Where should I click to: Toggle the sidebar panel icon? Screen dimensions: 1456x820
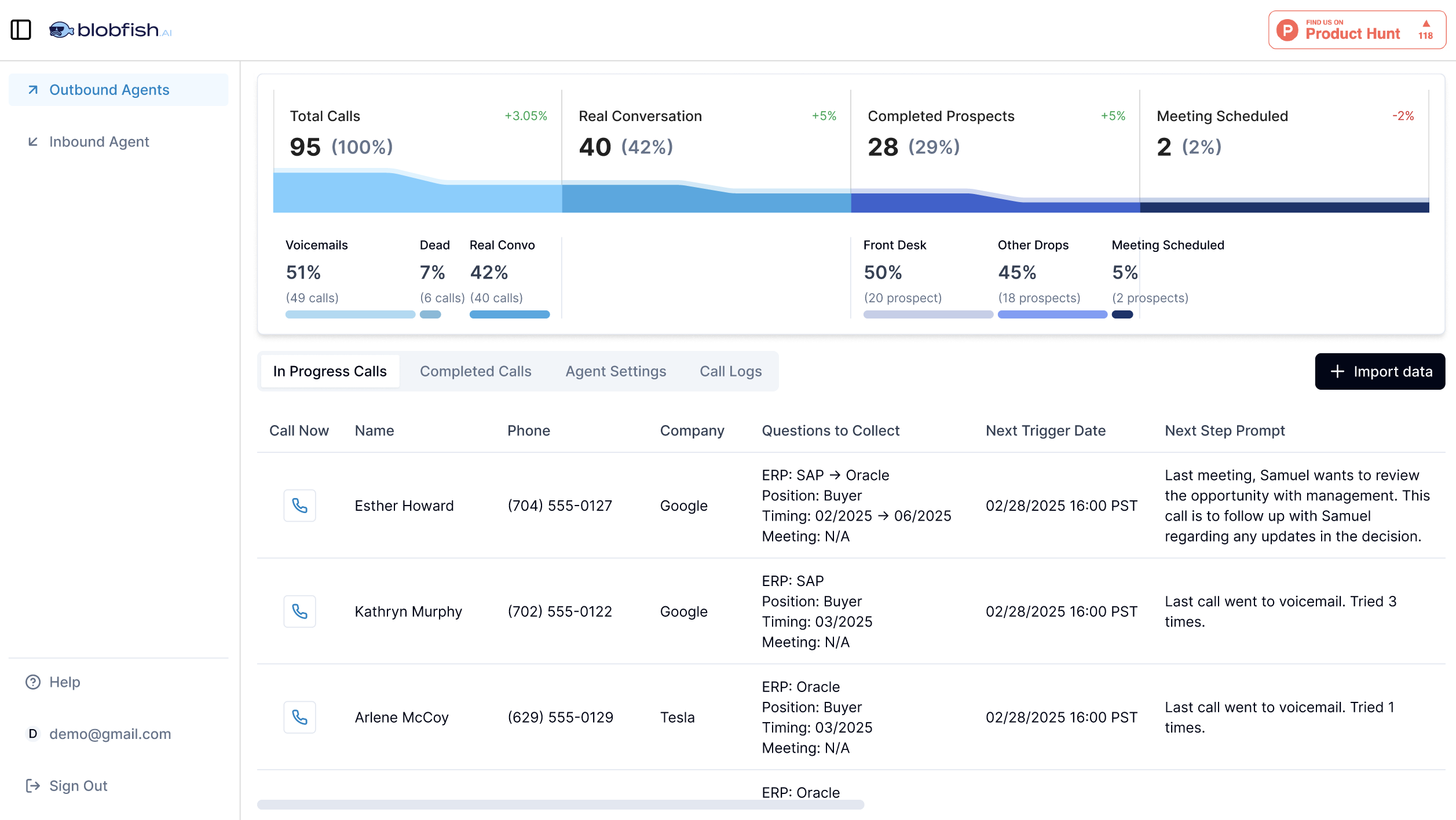click(x=21, y=30)
